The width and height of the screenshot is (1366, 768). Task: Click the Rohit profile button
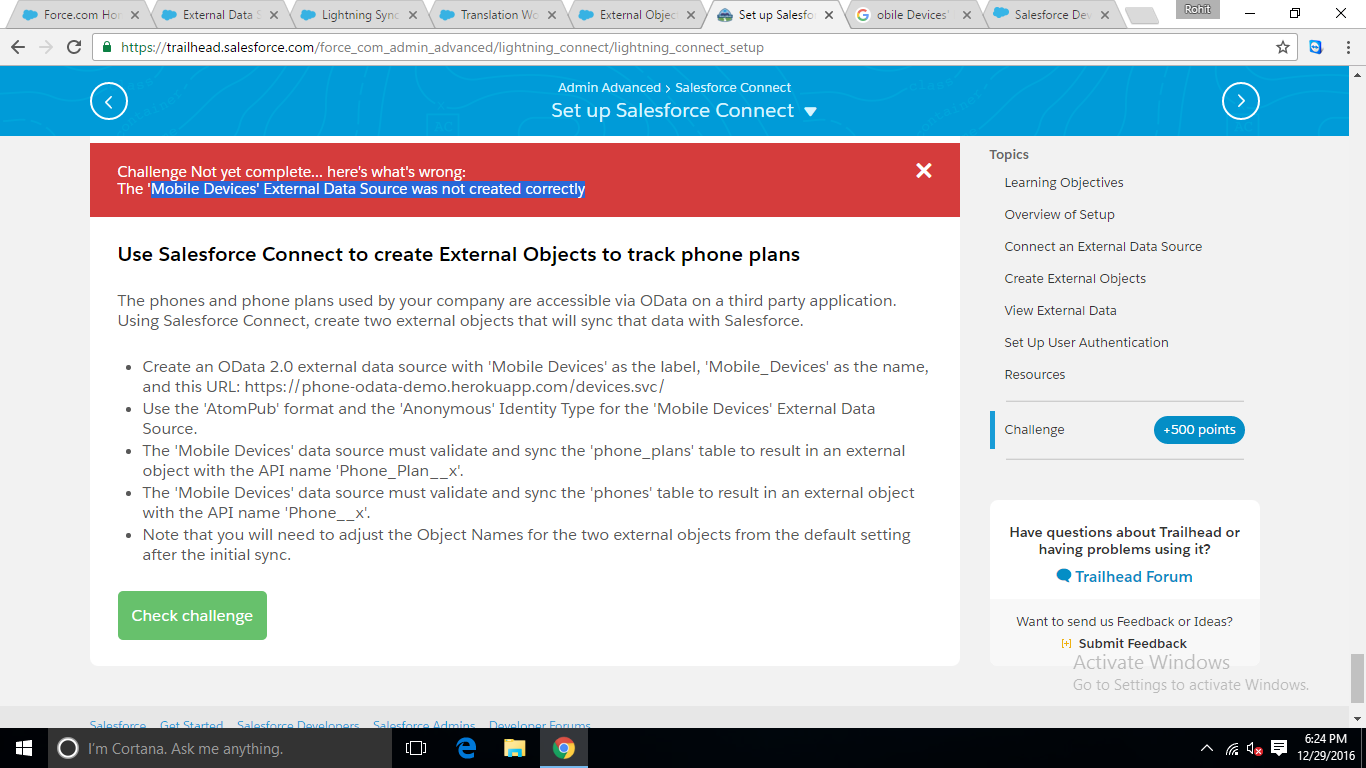1197,9
